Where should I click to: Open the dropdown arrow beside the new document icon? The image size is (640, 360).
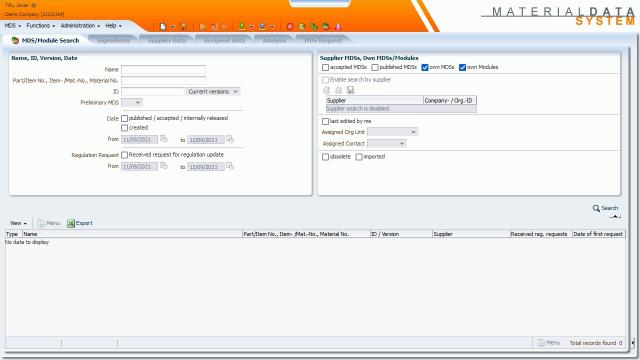point(173,27)
